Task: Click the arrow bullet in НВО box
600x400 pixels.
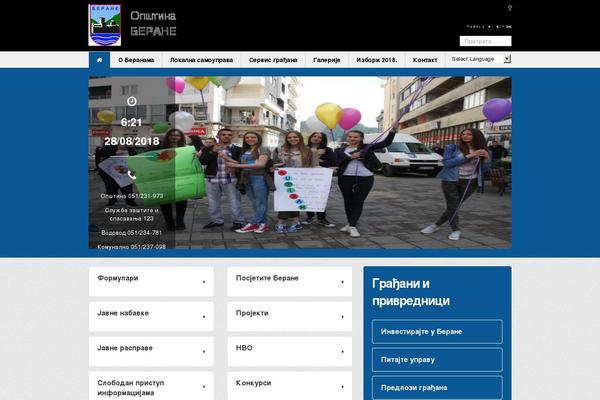Action: tap(342, 352)
